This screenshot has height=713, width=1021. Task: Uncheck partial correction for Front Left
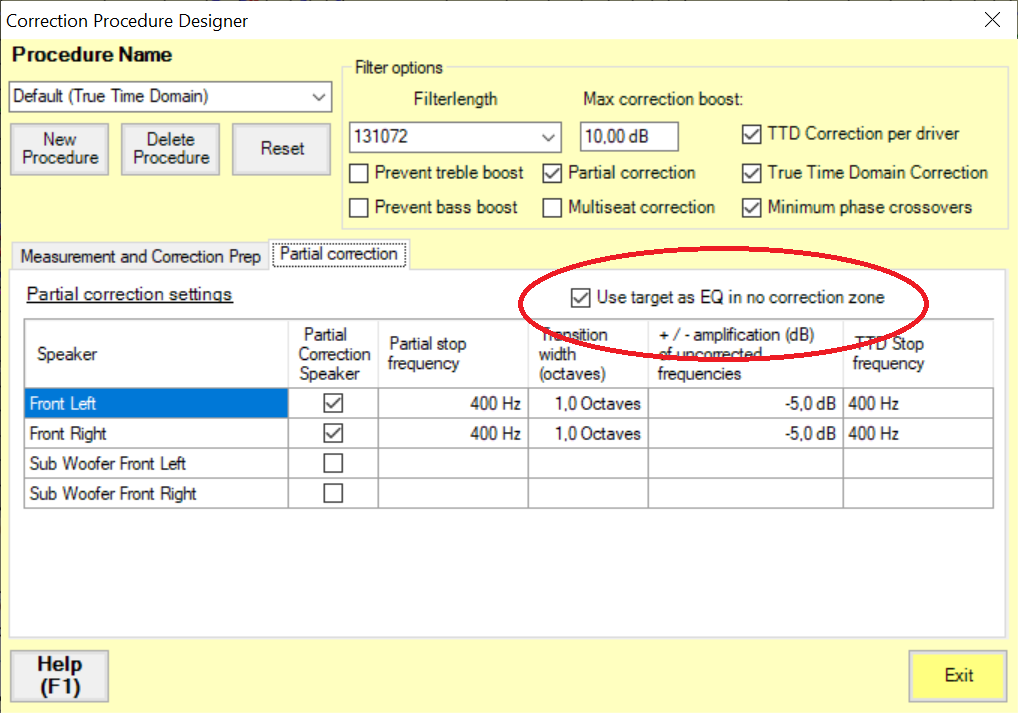click(x=333, y=404)
